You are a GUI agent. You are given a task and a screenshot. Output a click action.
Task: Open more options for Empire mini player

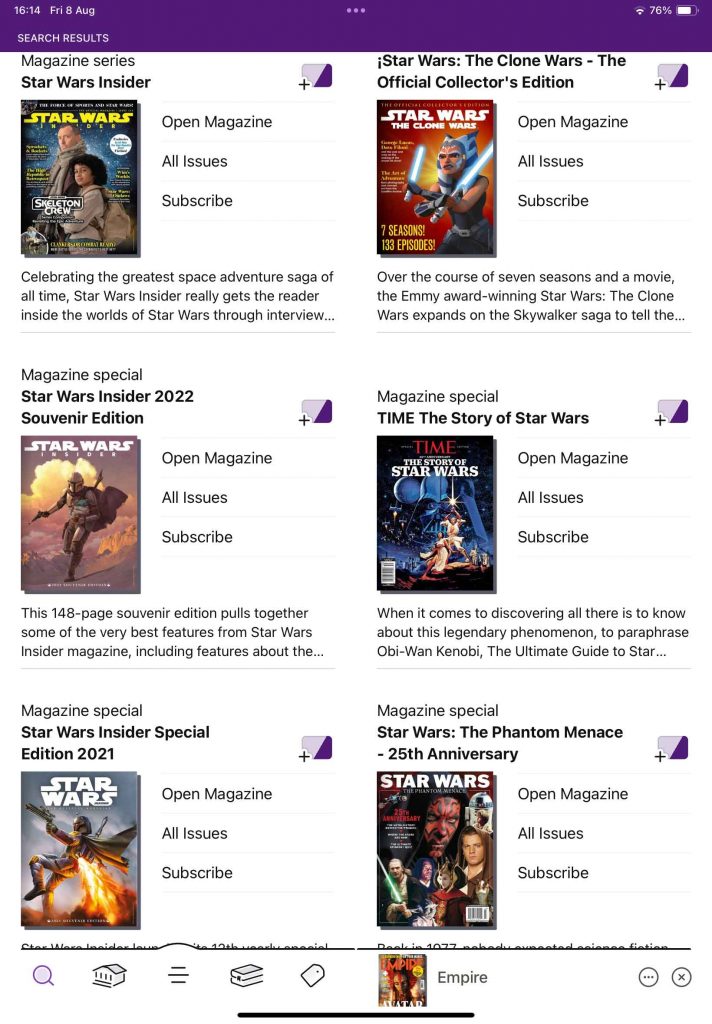pos(648,977)
